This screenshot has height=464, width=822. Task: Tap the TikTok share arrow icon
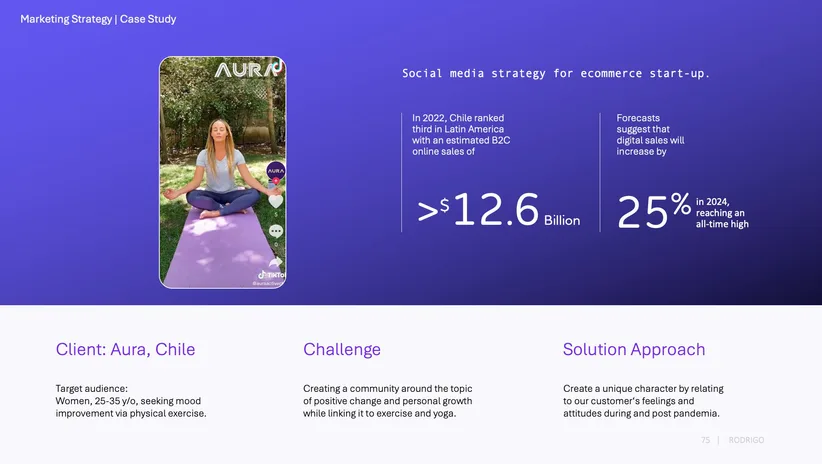276,262
